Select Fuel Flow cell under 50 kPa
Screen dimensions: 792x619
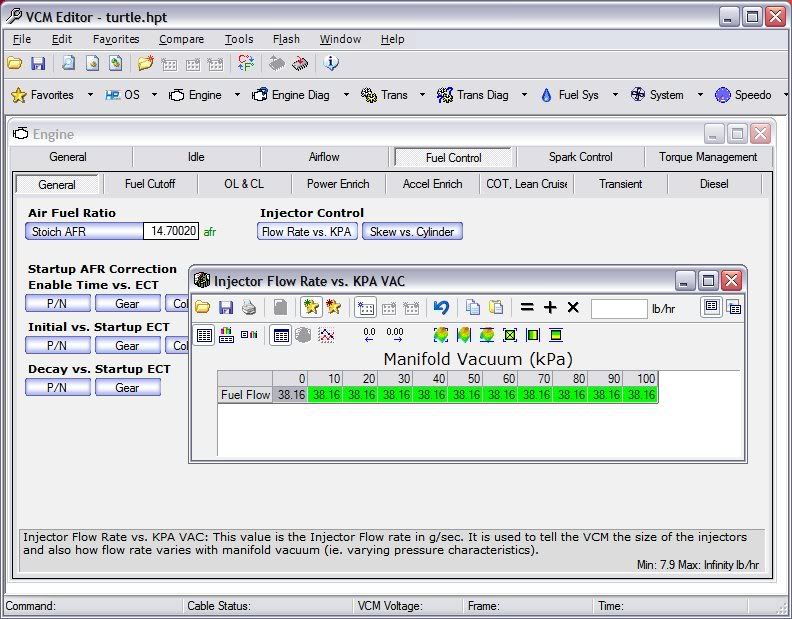(x=466, y=395)
